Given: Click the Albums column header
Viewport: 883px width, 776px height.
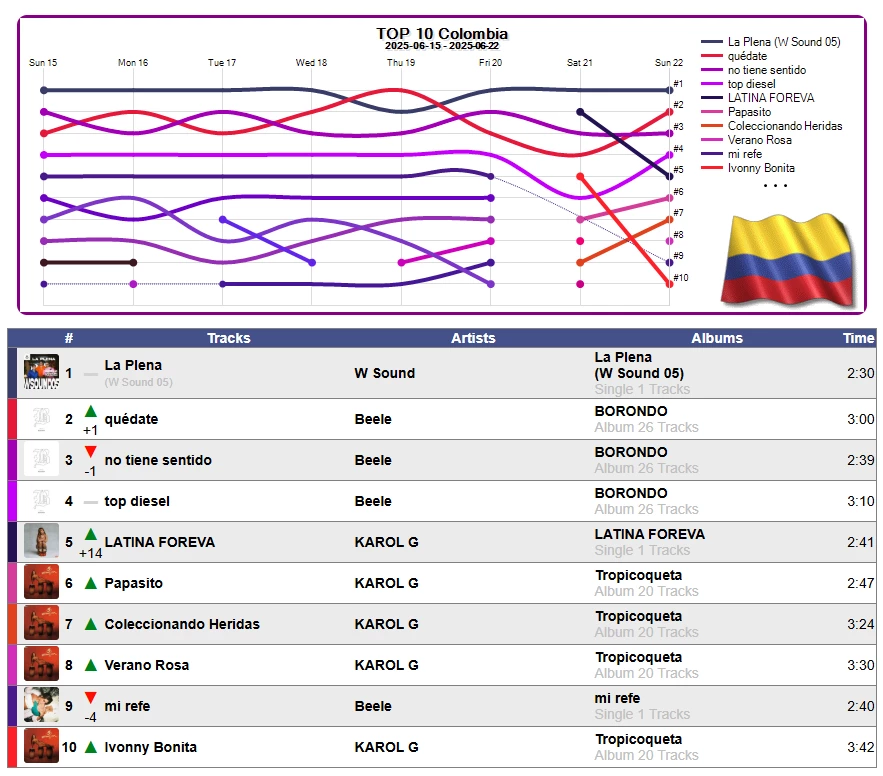Looking at the screenshot, I should coord(717,338).
